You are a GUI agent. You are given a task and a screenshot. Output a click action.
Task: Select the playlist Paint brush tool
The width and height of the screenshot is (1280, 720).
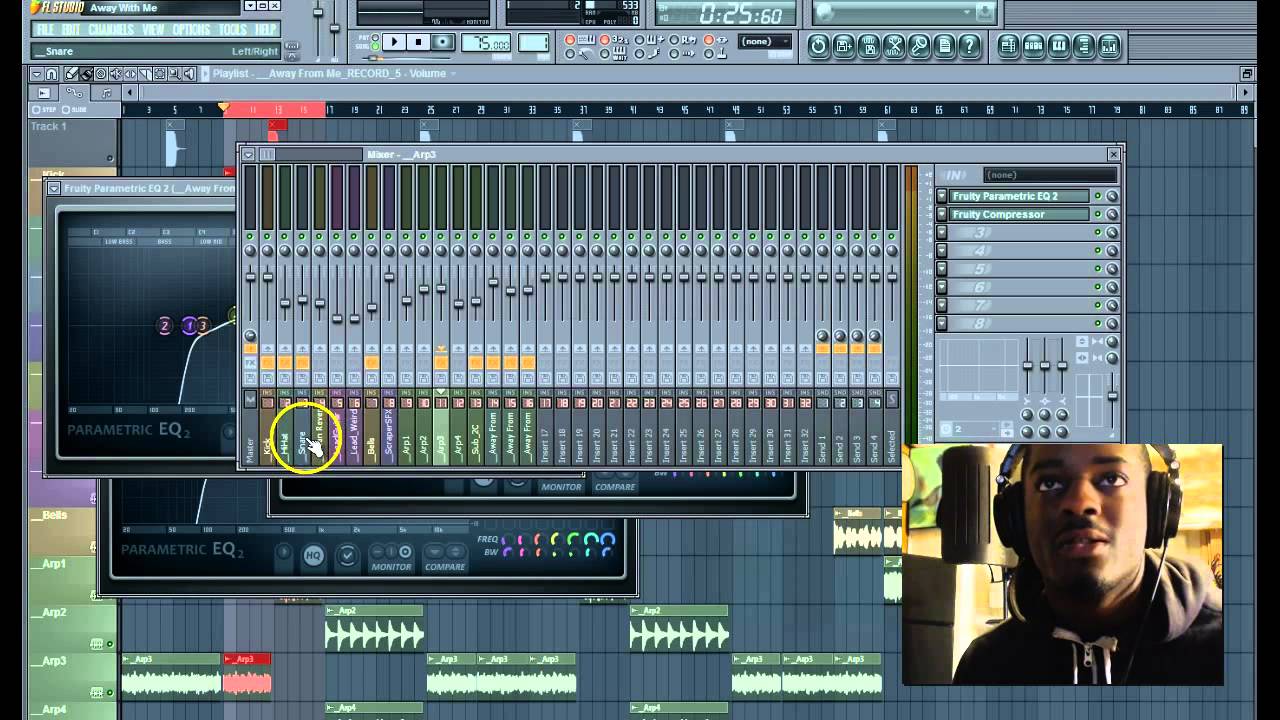pyautogui.click(x=86, y=73)
